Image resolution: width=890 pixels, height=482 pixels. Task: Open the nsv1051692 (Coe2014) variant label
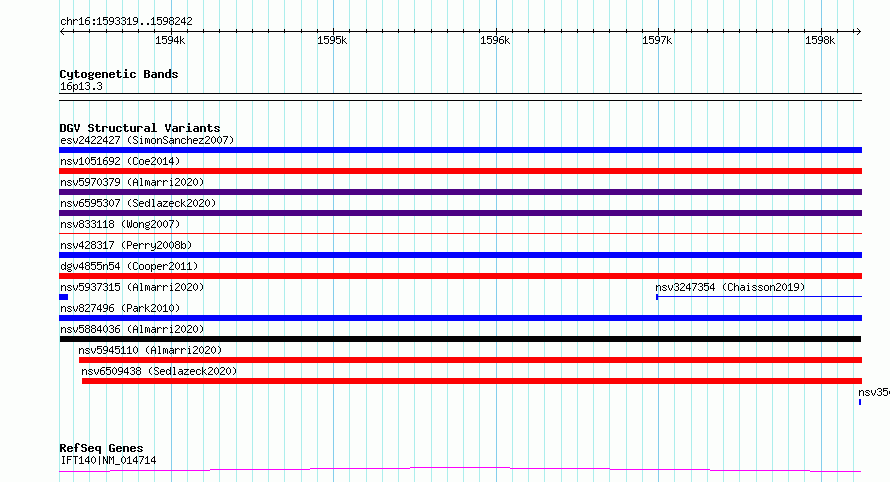click(x=120, y=161)
